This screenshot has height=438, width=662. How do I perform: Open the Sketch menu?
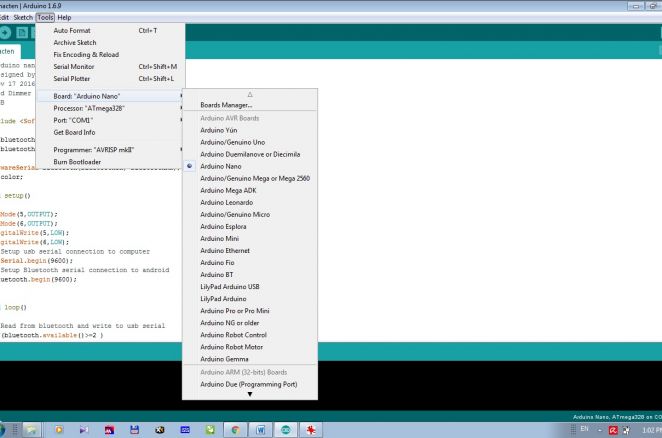21,17
